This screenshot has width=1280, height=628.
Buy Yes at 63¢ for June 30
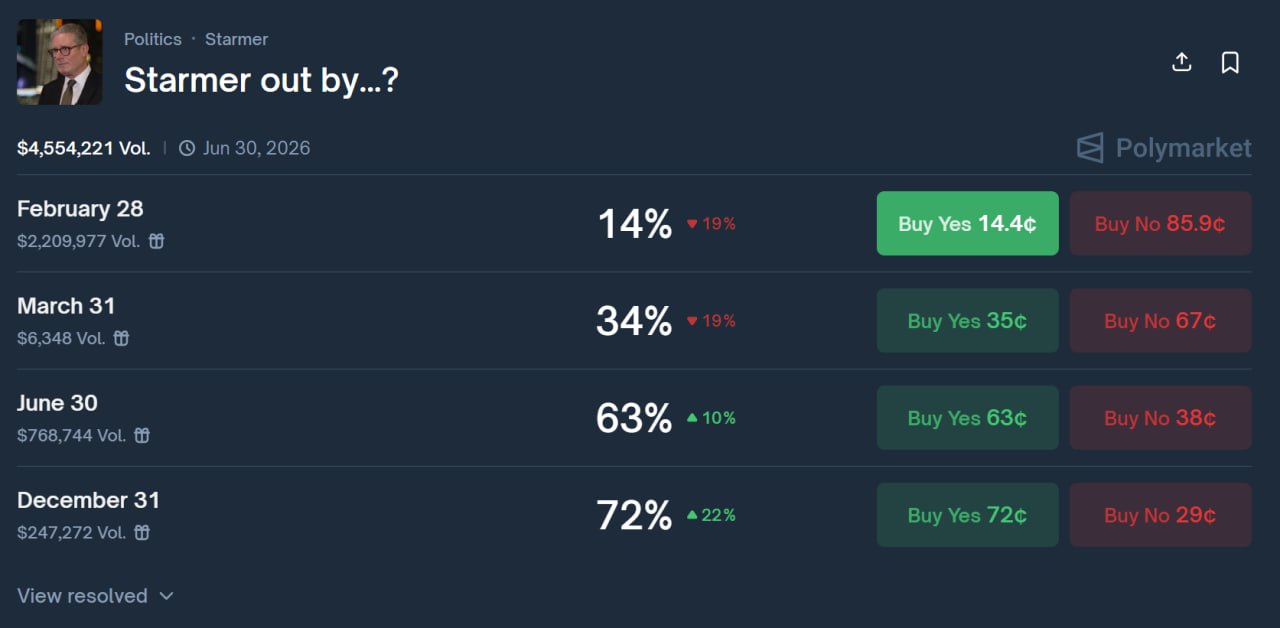click(x=967, y=417)
